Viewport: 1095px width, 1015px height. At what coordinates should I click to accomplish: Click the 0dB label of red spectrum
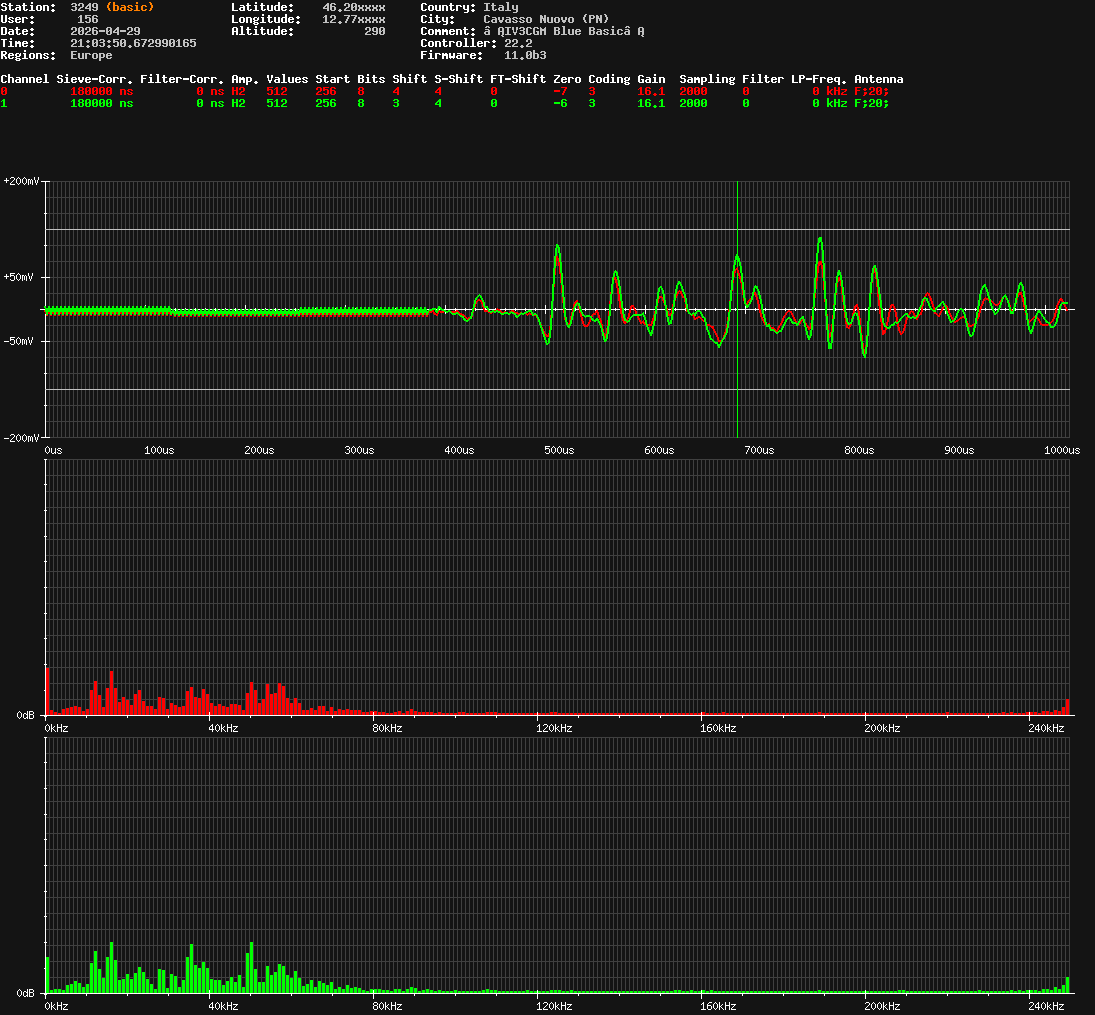pos(27,715)
